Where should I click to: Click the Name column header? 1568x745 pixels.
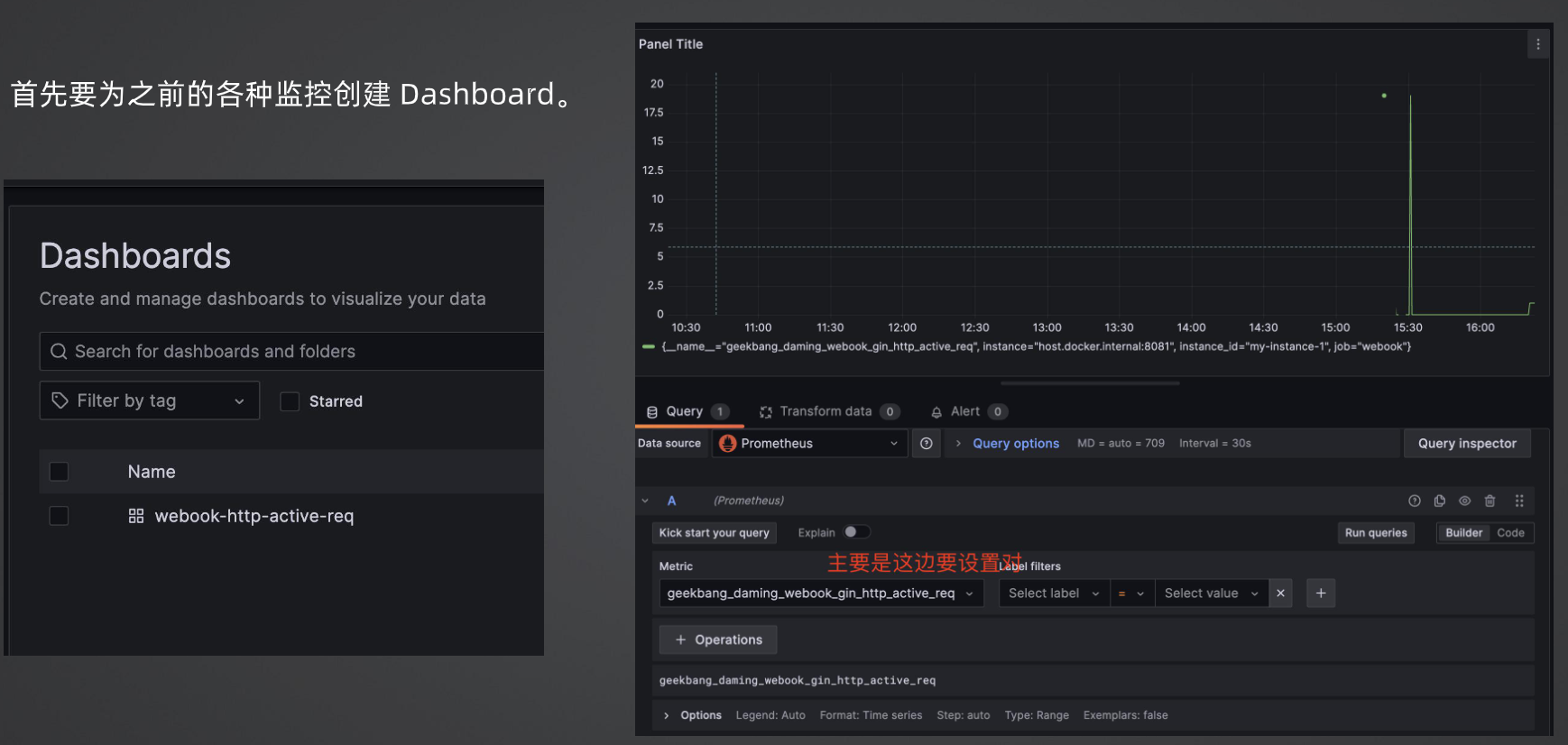click(x=152, y=472)
